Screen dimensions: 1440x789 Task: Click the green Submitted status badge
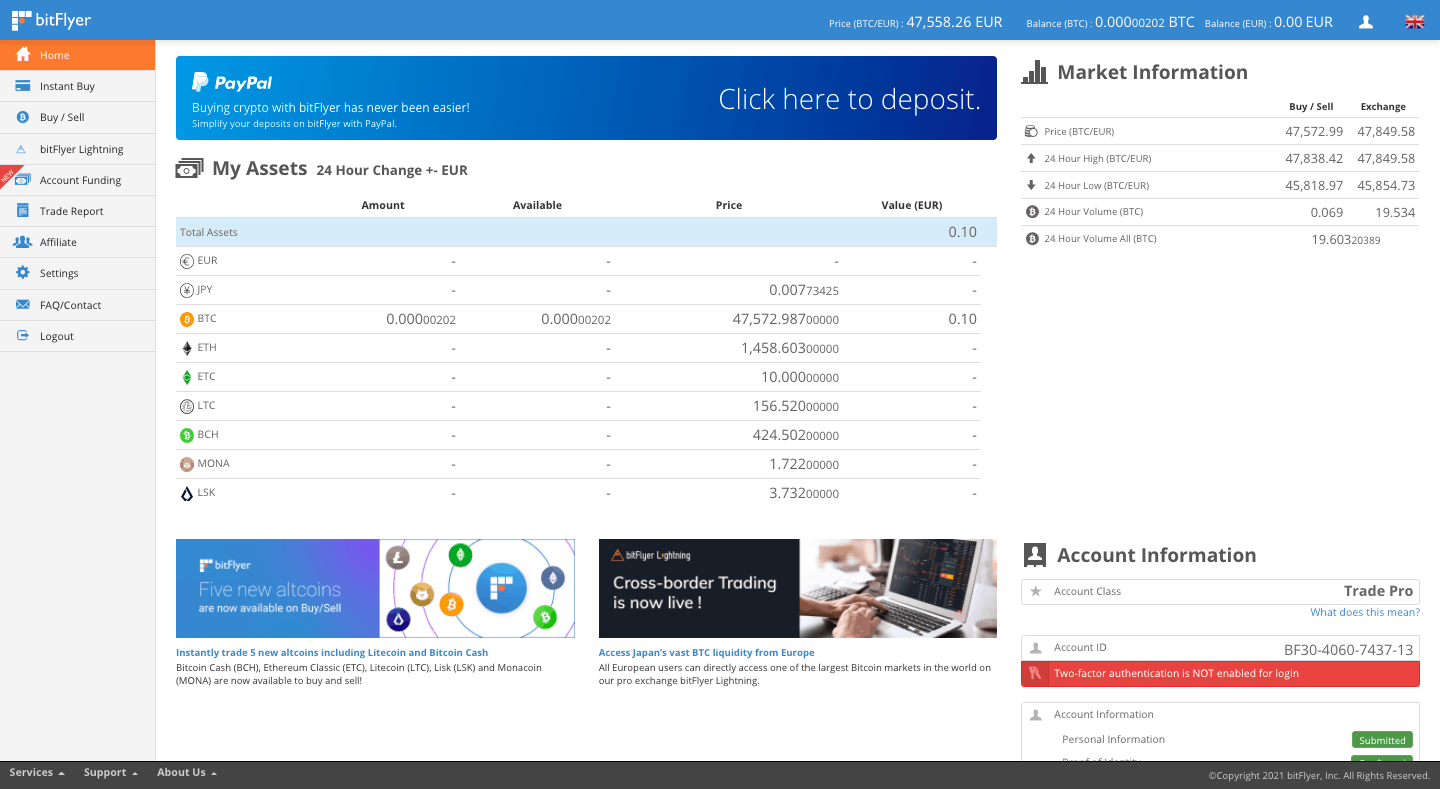point(1382,740)
